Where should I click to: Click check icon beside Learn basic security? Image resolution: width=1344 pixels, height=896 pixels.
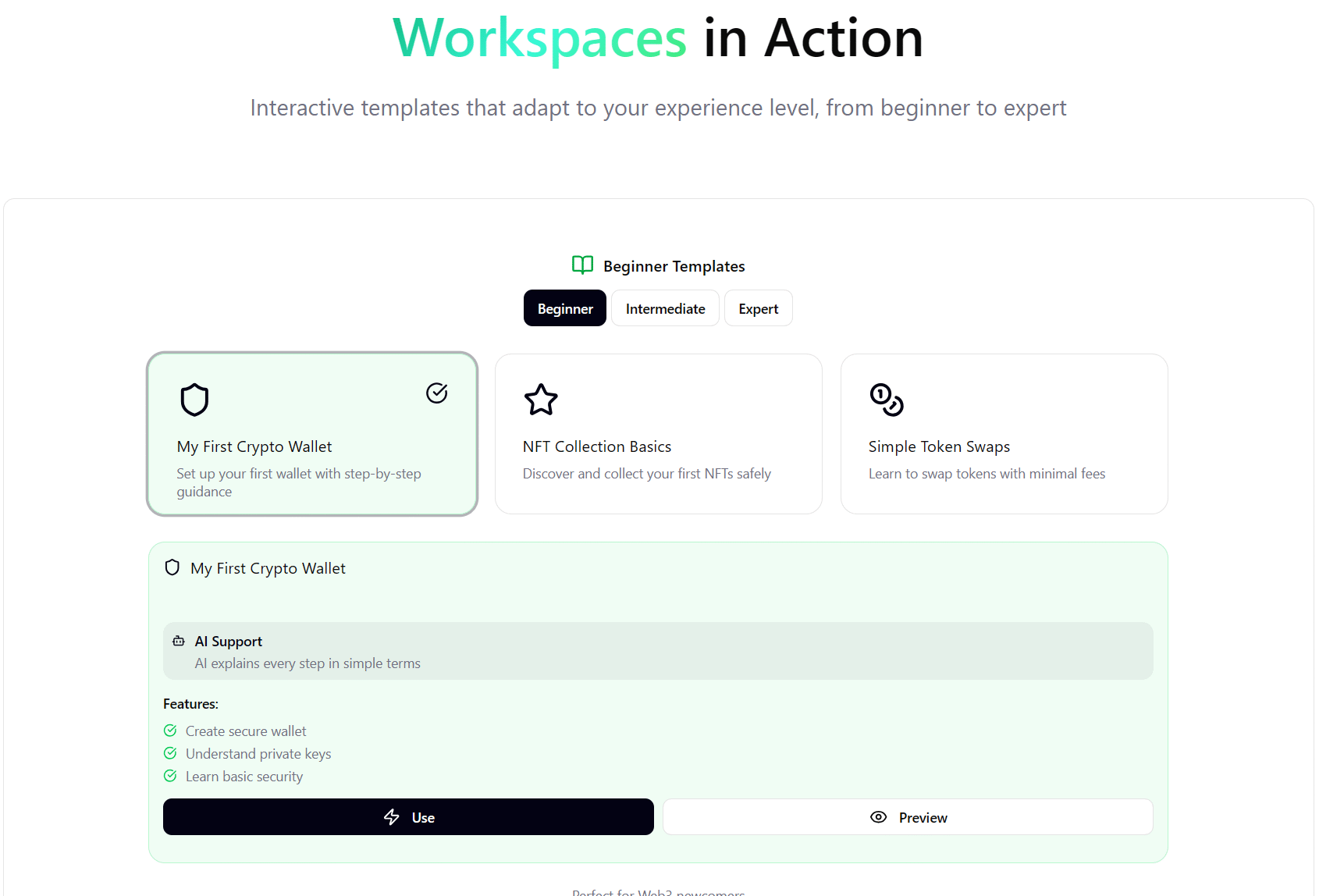(x=170, y=776)
